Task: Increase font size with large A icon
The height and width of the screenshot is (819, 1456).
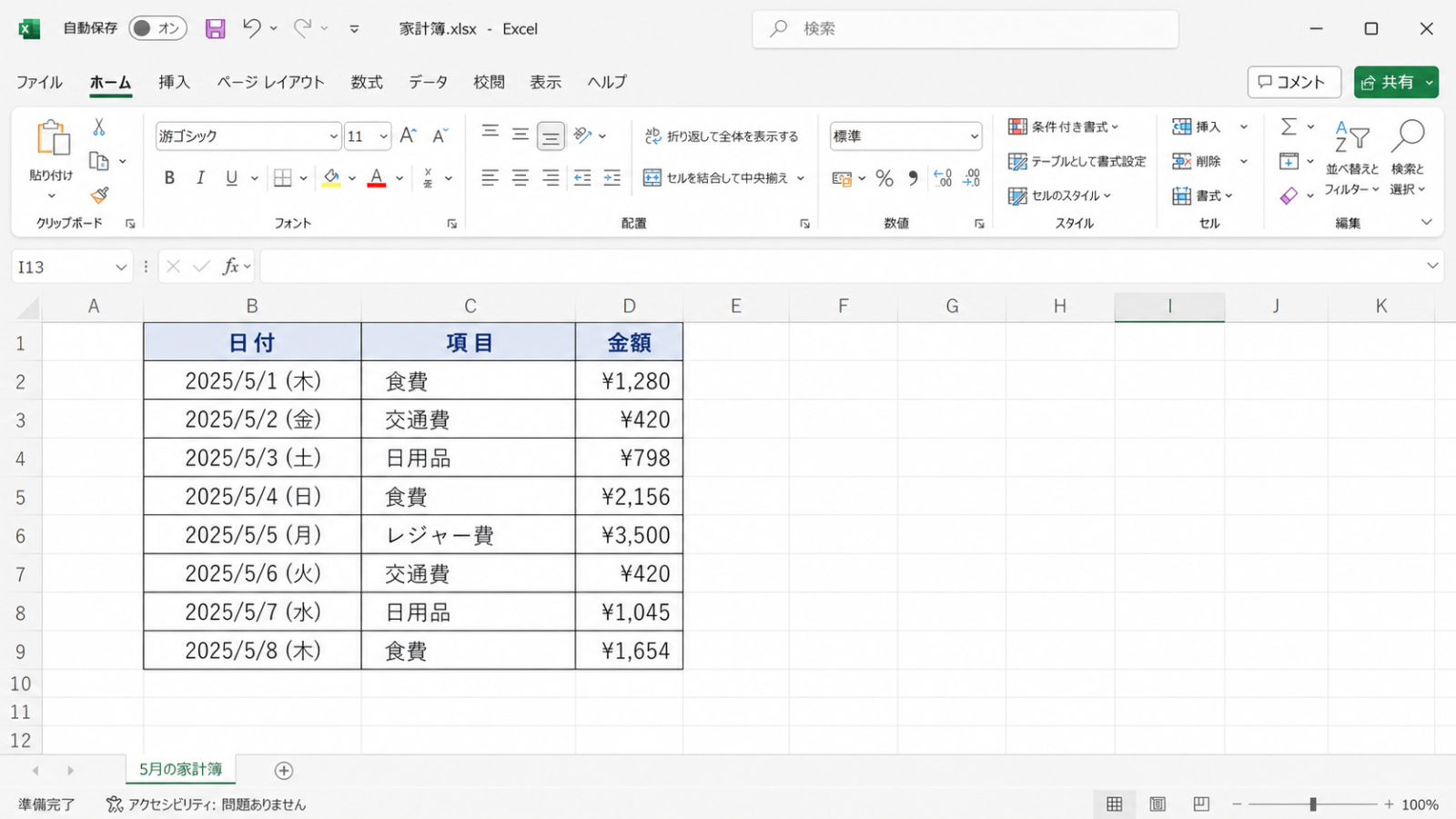Action: click(x=408, y=136)
